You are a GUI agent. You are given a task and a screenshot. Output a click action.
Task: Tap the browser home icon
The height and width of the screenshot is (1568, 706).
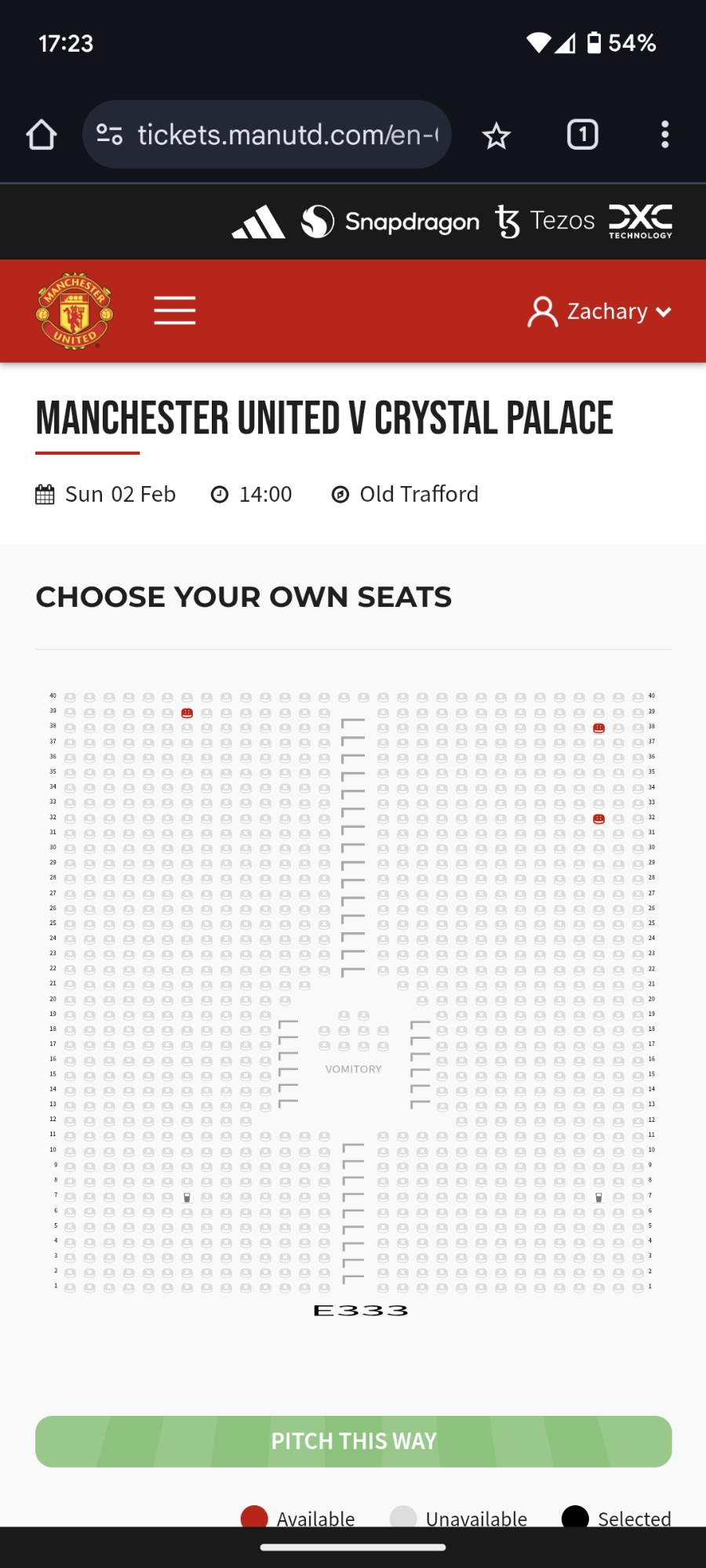(x=42, y=135)
